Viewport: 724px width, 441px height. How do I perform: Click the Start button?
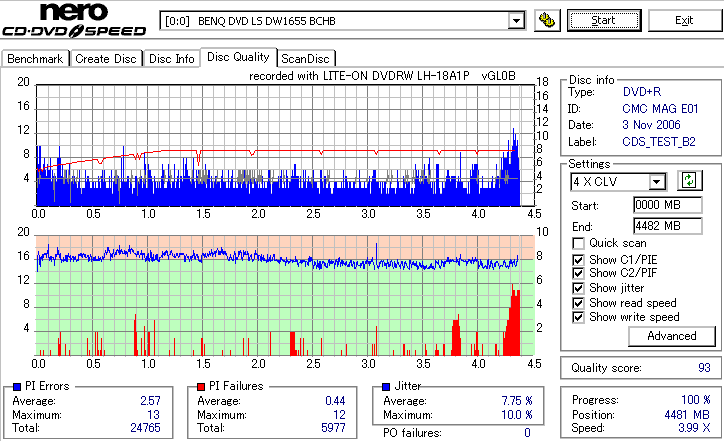pyautogui.click(x=604, y=21)
